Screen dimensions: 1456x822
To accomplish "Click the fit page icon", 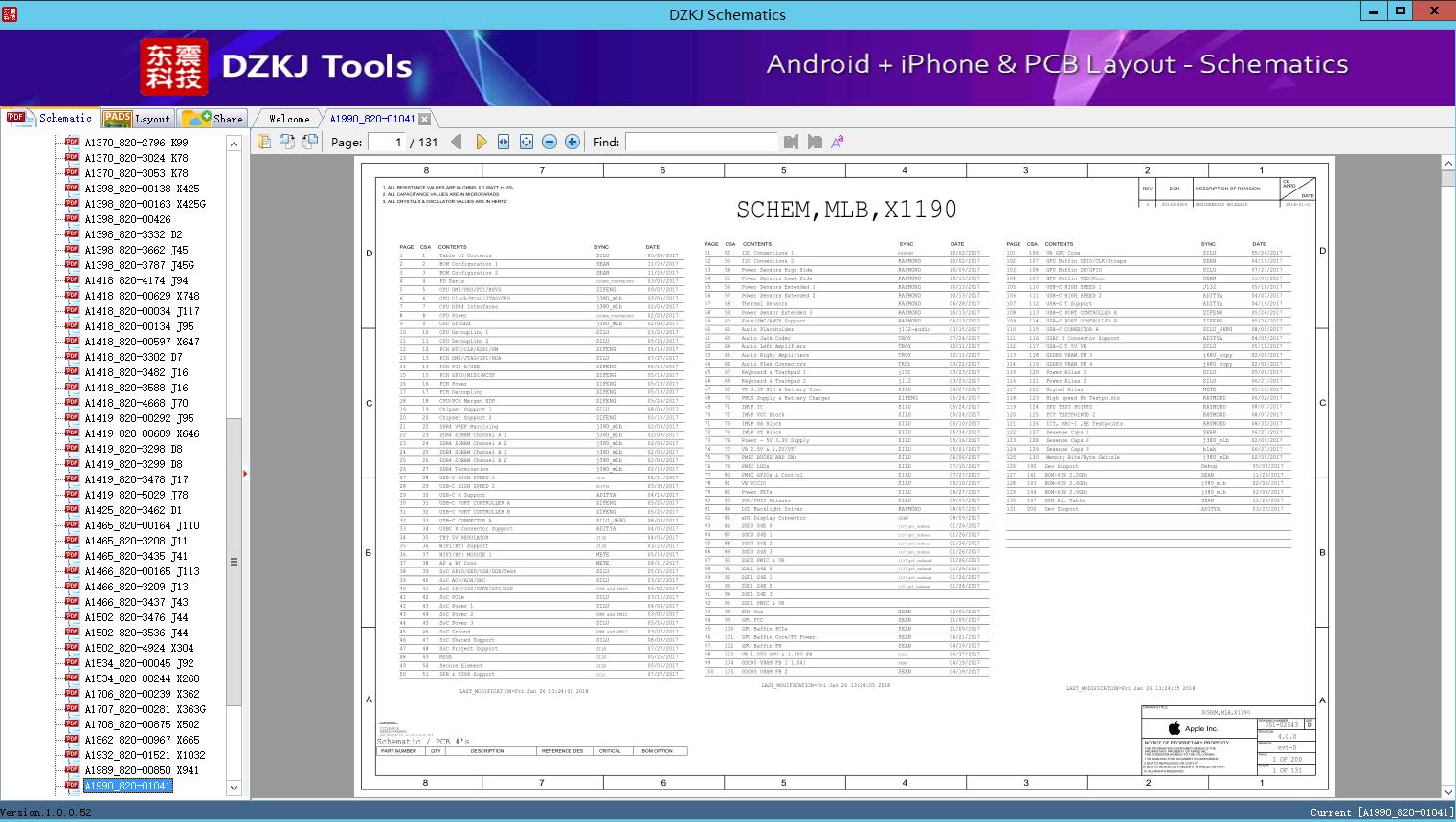I will point(526,142).
